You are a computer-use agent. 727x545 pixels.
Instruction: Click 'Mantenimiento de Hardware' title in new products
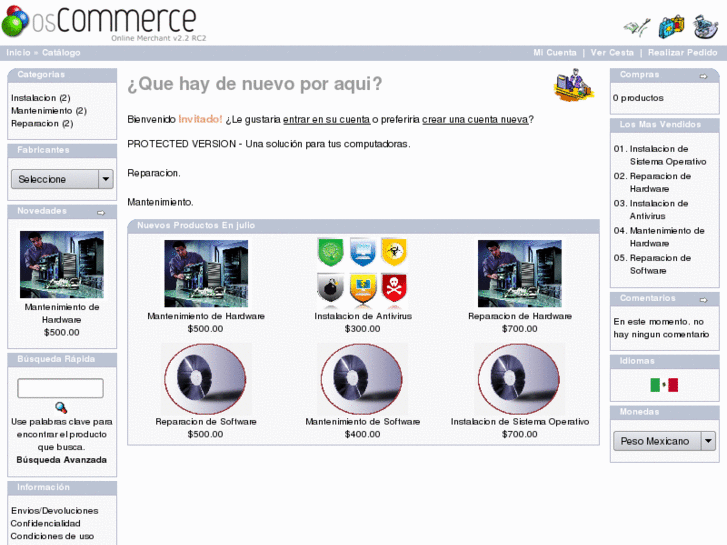click(x=206, y=316)
